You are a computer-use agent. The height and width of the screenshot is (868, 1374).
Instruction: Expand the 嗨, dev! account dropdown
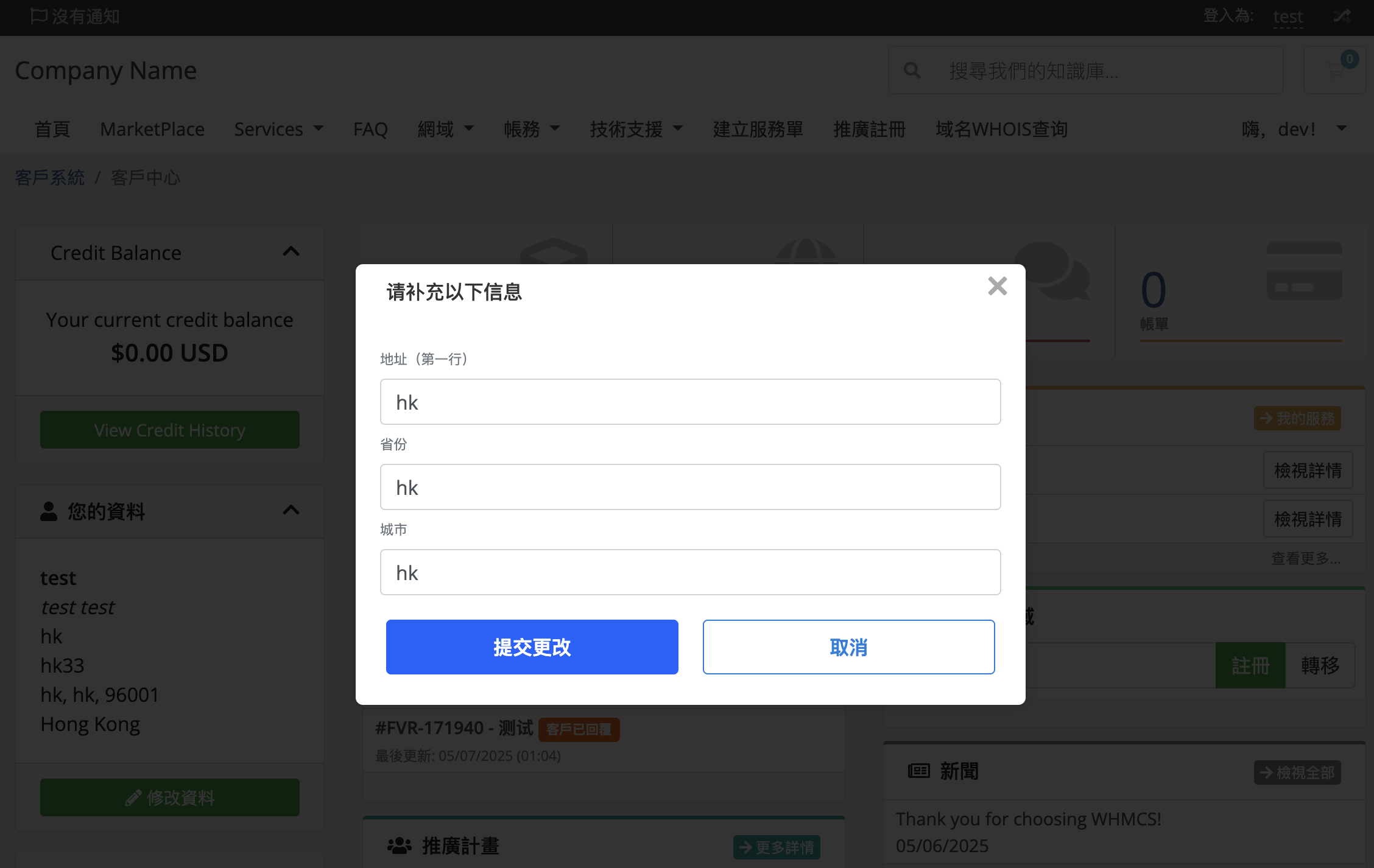pyautogui.click(x=1293, y=129)
